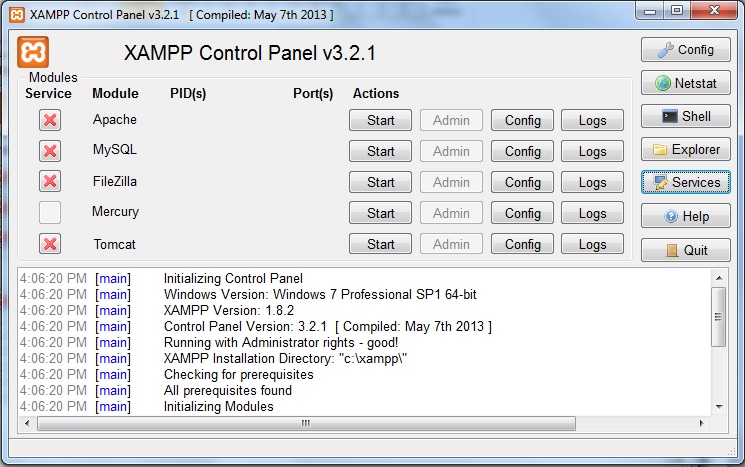Open Help with the question mark icon
745x467 pixels.
pyautogui.click(x=686, y=216)
